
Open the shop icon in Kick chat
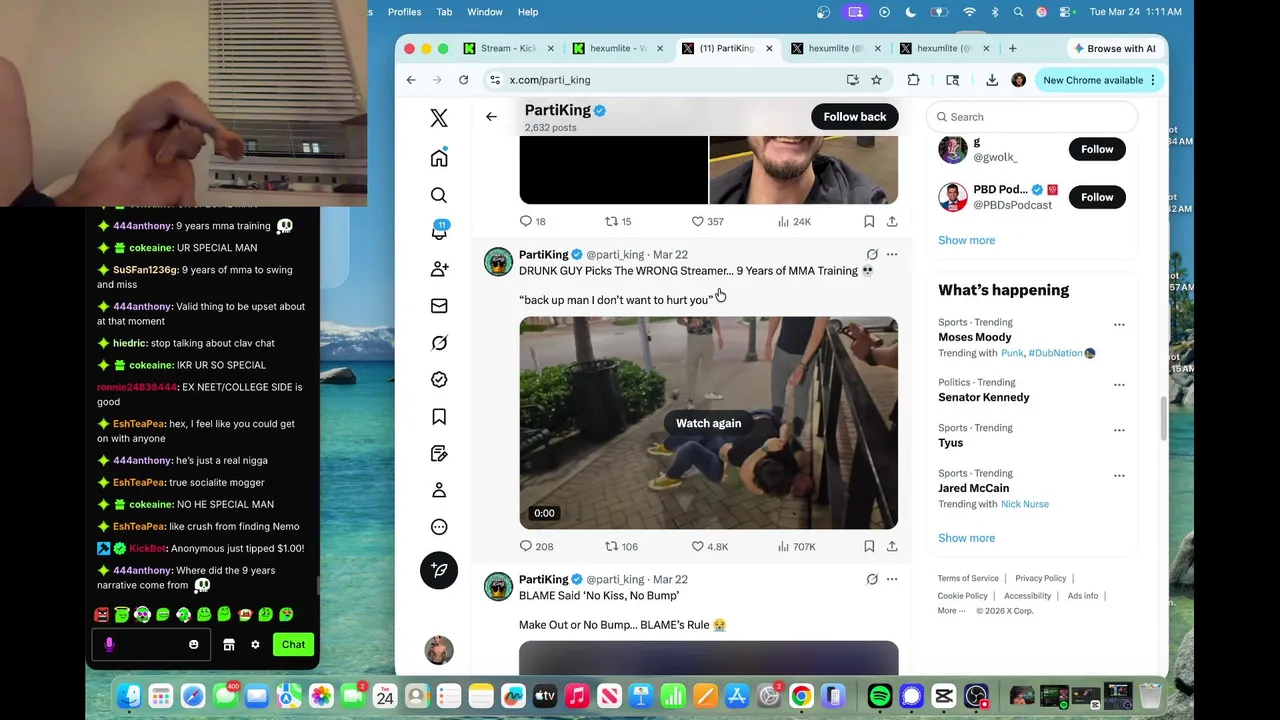pos(229,645)
